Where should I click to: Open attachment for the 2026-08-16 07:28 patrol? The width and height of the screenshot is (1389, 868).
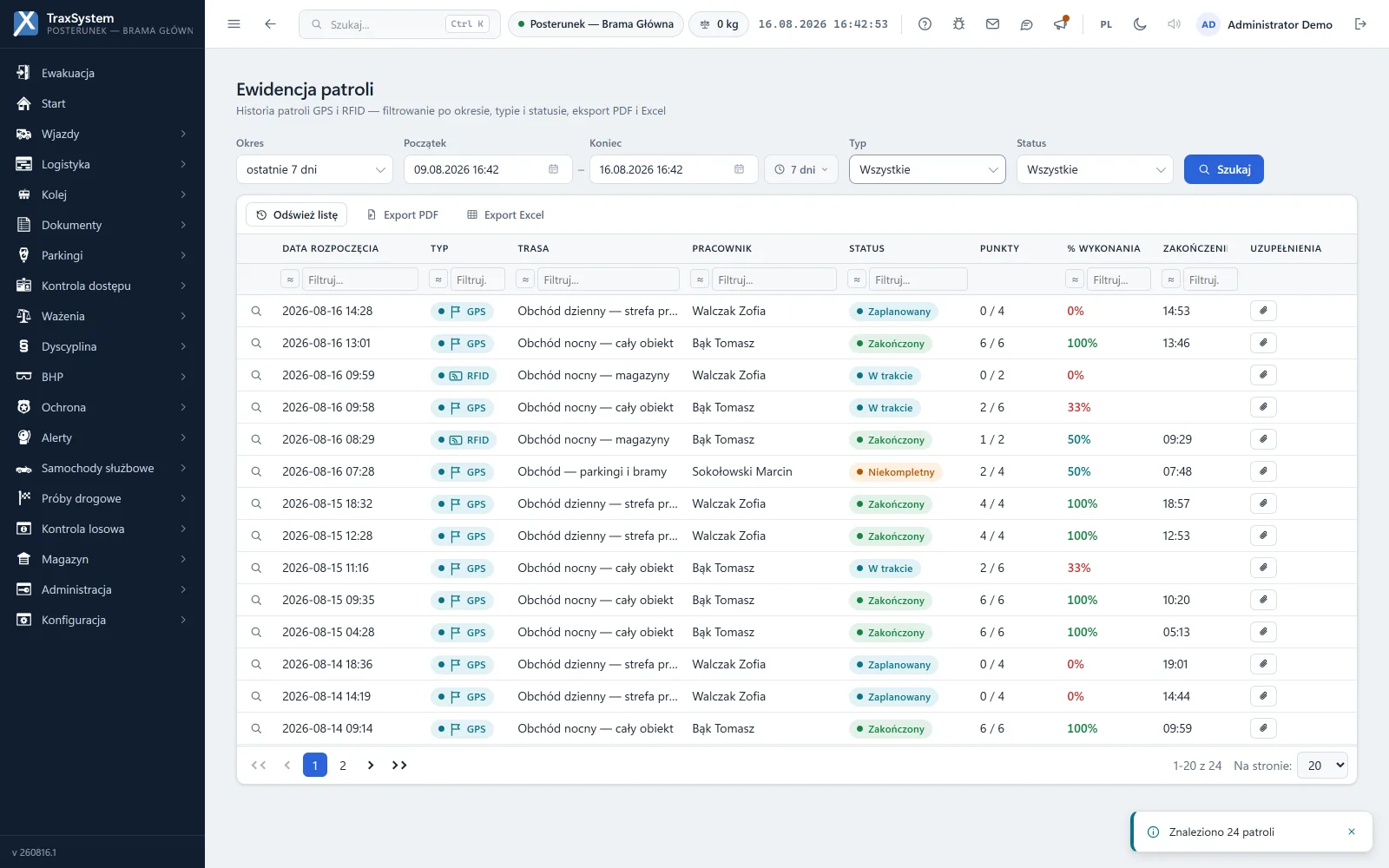click(1263, 471)
